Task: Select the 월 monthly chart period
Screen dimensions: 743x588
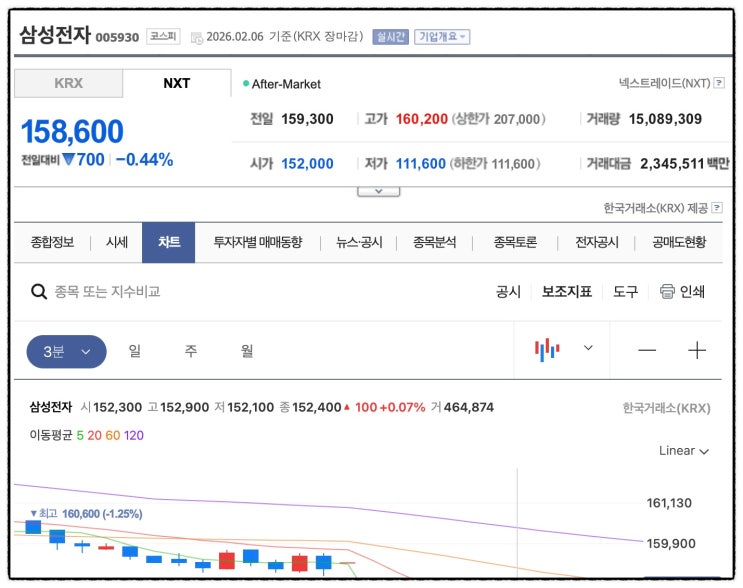Action: (246, 351)
